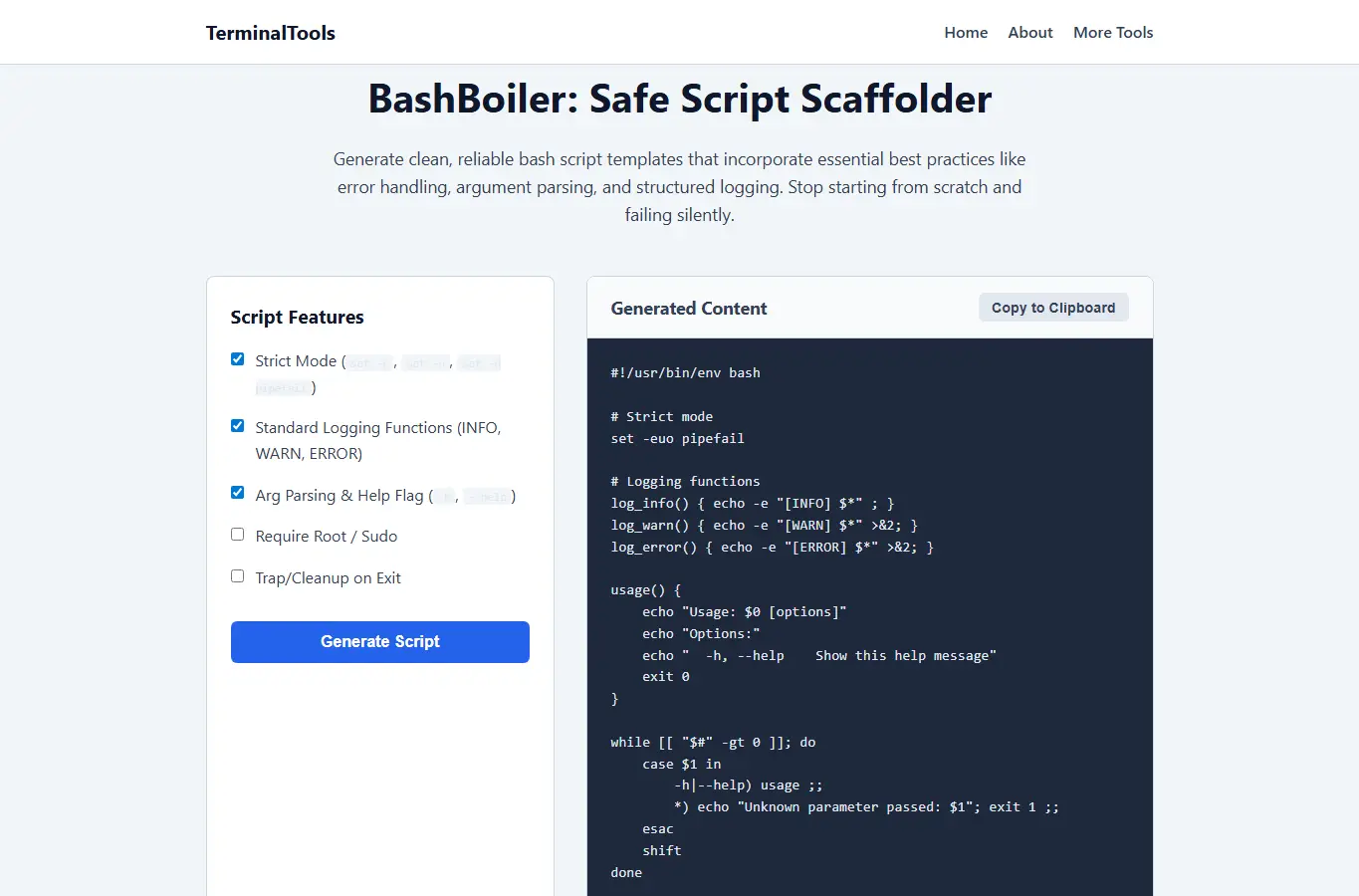1359x896 pixels.
Task: Enable Require Root / Sudo checkbox
Action: (x=237, y=535)
